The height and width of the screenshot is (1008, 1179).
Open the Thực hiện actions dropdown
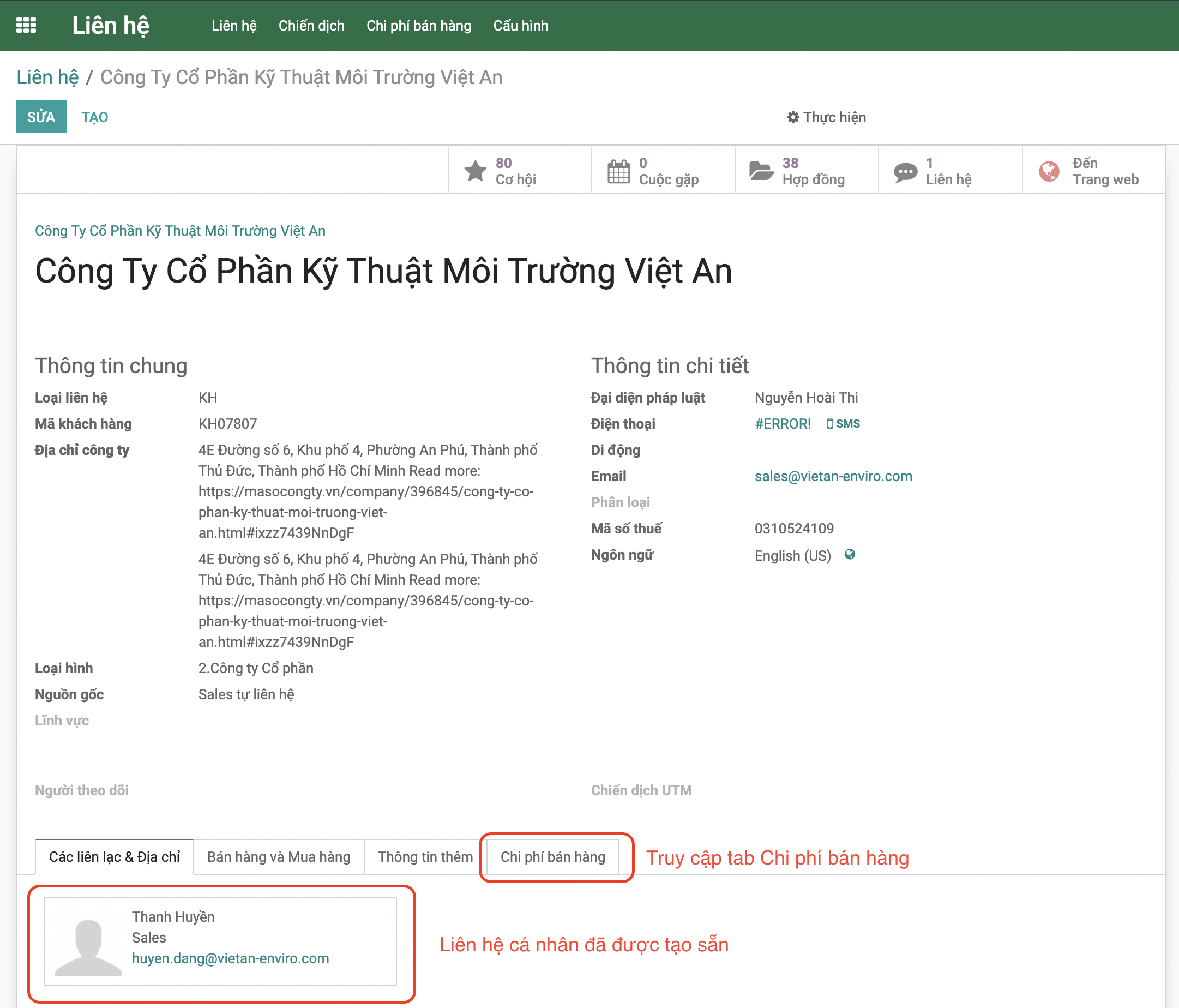[826, 117]
